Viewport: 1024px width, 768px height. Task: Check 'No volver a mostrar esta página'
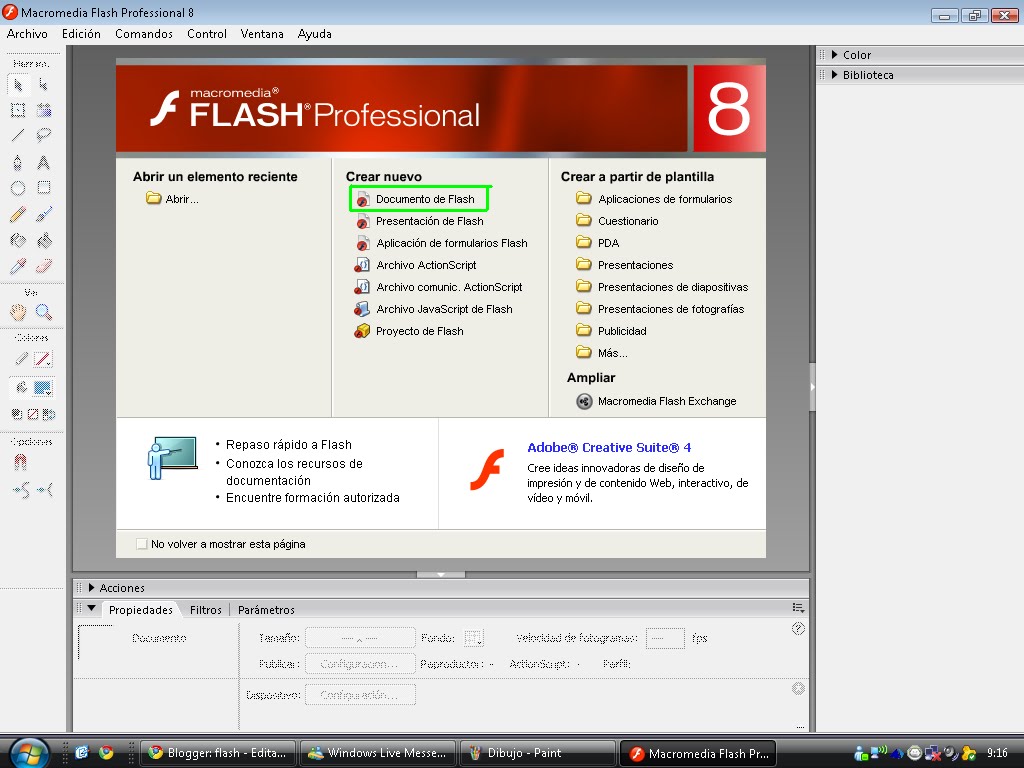(x=141, y=544)
